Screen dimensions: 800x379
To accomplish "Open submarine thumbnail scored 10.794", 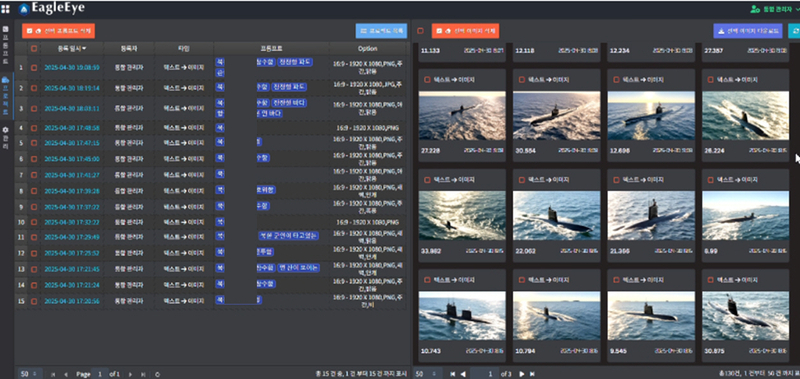I will tap(557, 316).
